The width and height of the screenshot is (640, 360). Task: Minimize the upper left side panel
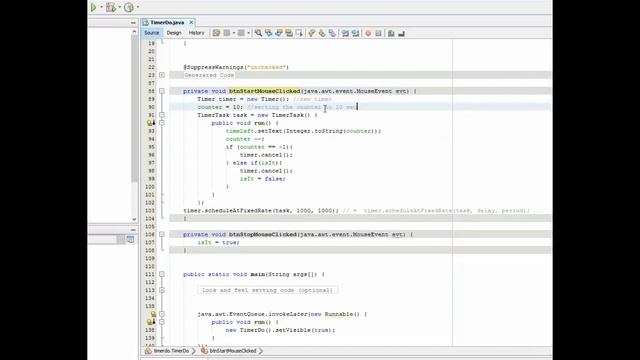pos(133,23)
